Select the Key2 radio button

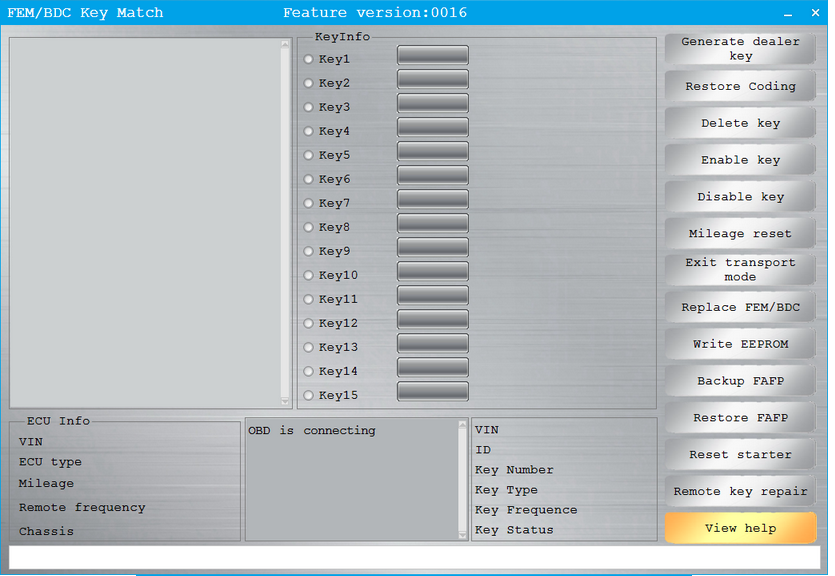click(308, 83)
